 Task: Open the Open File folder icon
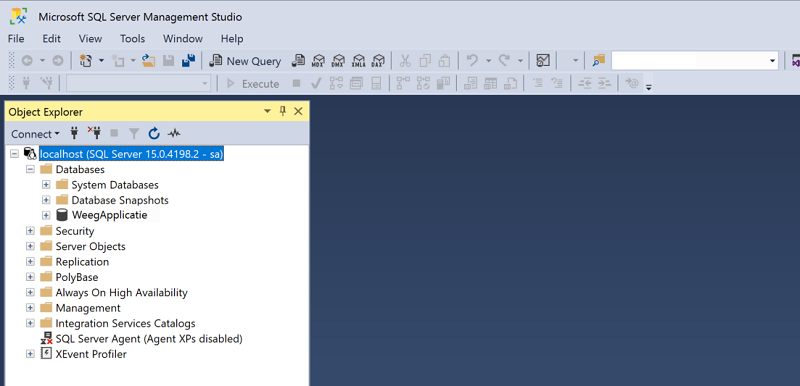148,61
